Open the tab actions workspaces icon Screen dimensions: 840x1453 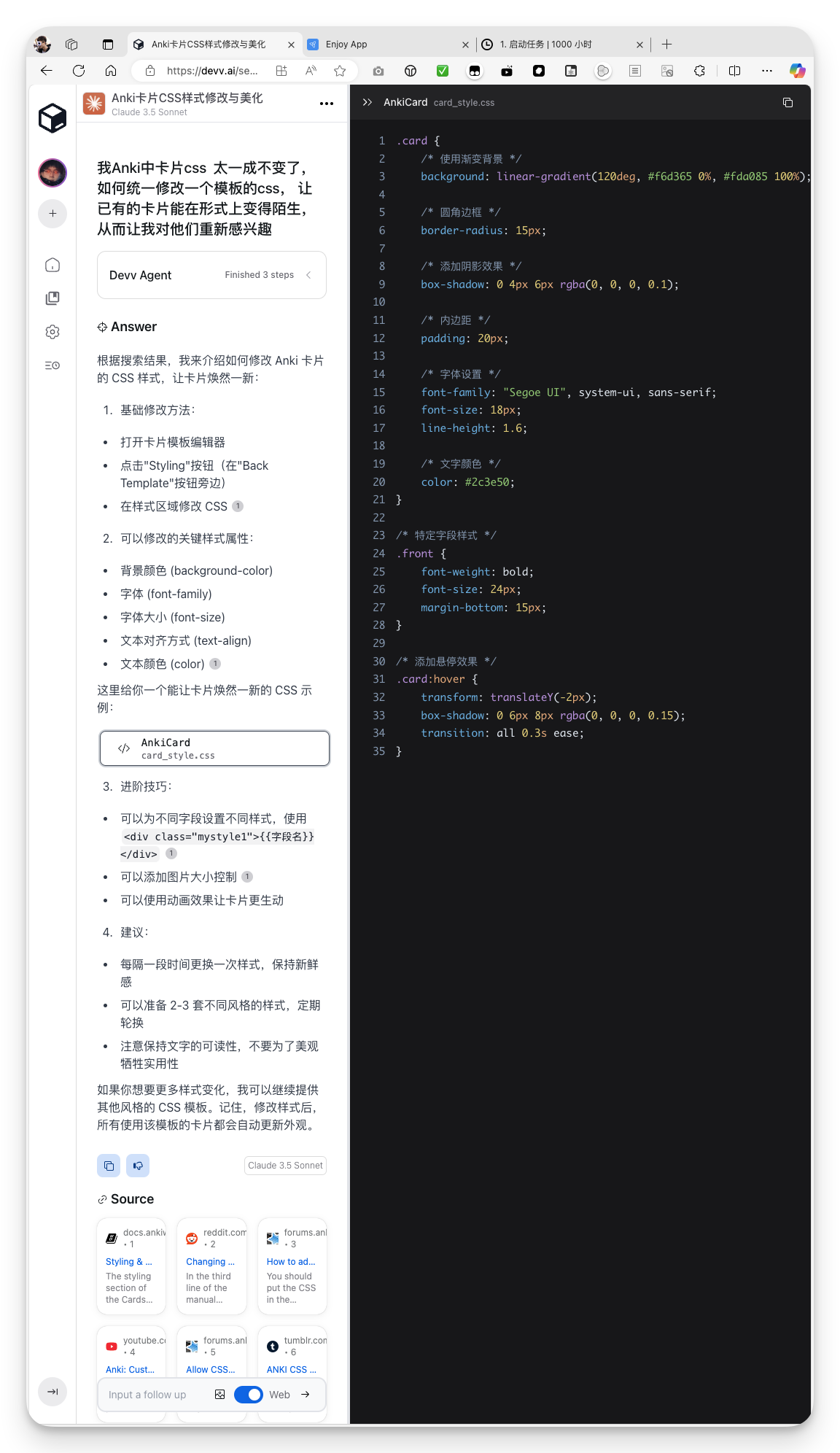71,44
